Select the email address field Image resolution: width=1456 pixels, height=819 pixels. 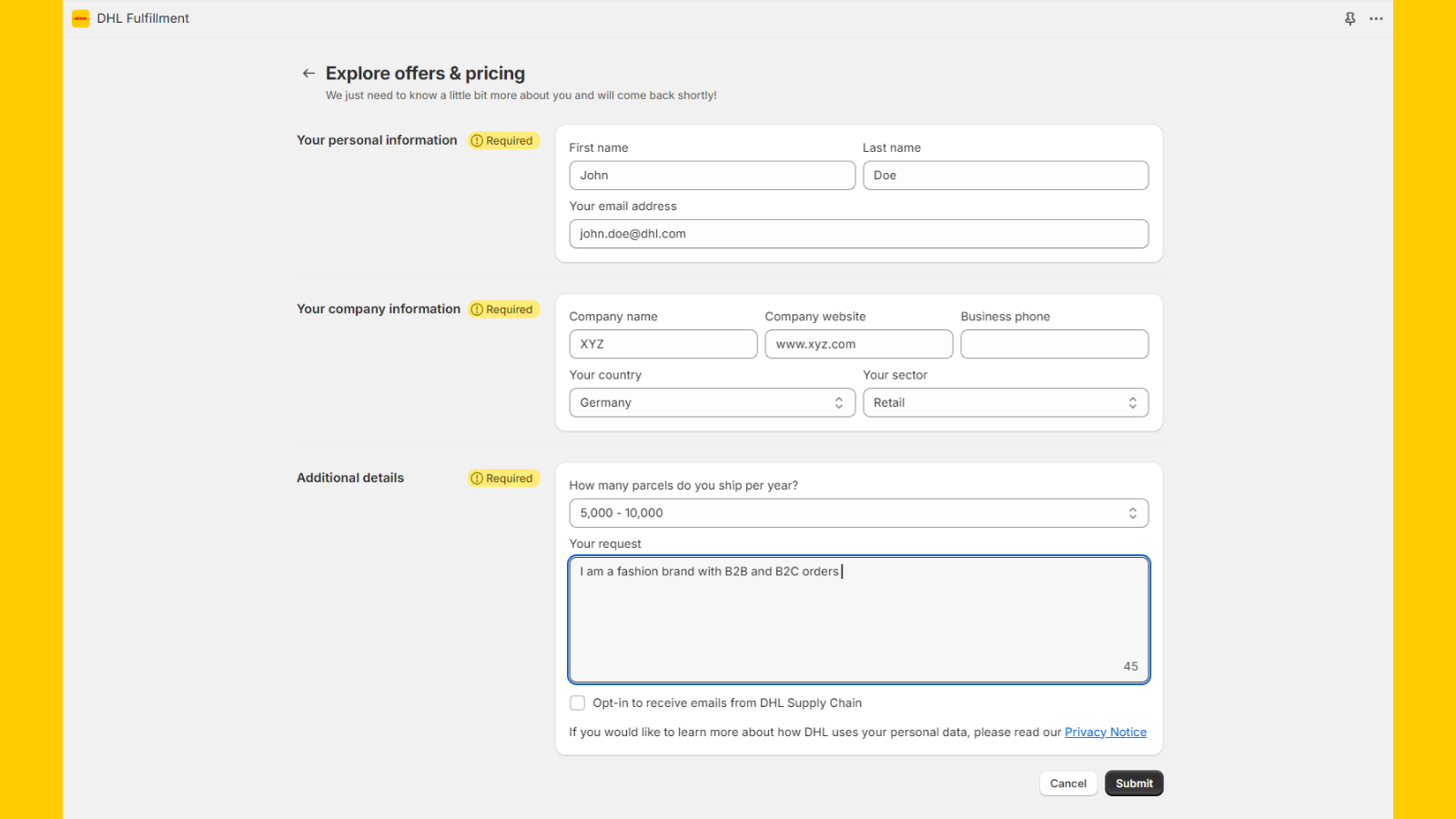click(858, 233)
